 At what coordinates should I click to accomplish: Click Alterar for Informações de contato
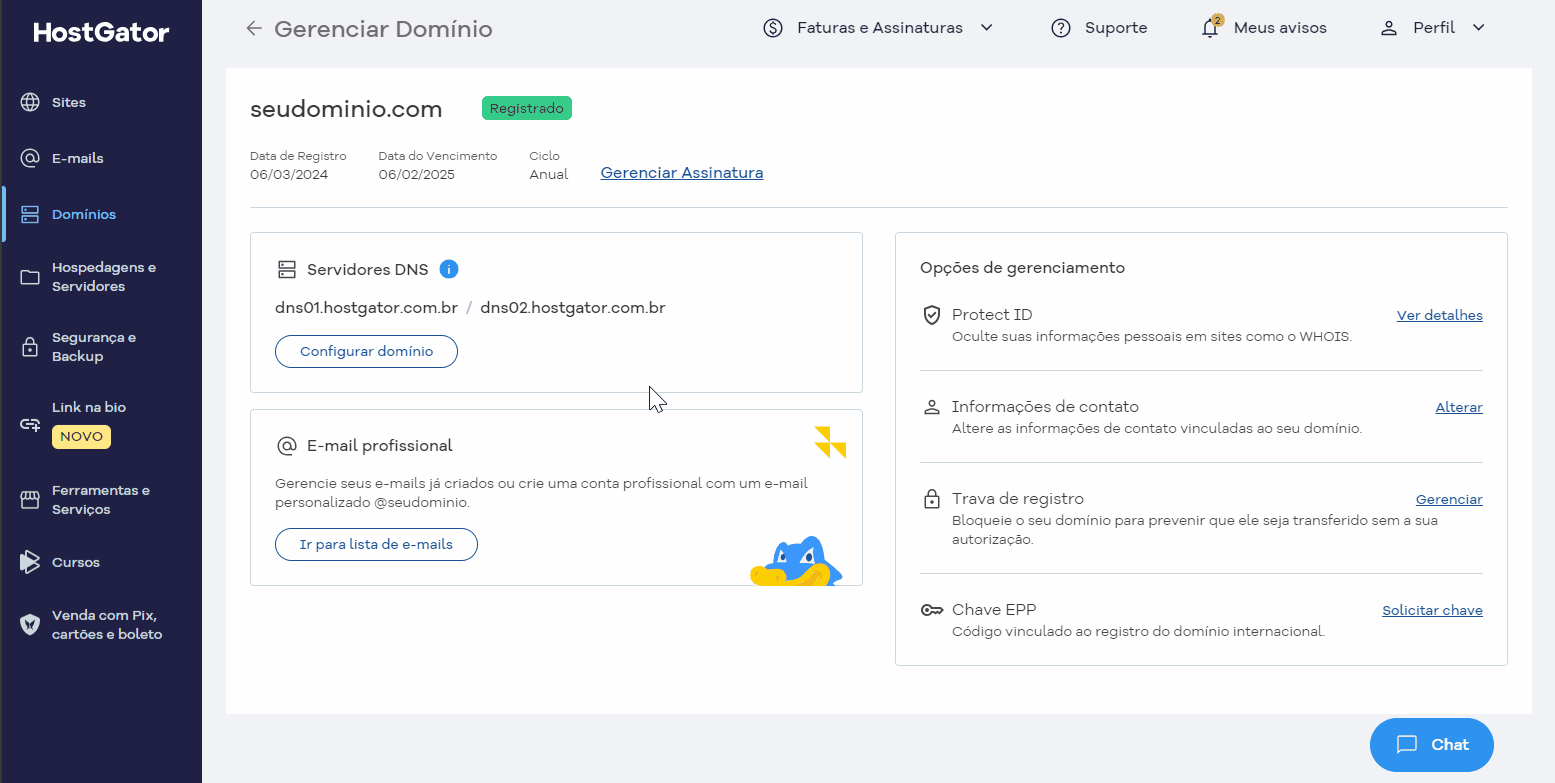click(1459, 407)
